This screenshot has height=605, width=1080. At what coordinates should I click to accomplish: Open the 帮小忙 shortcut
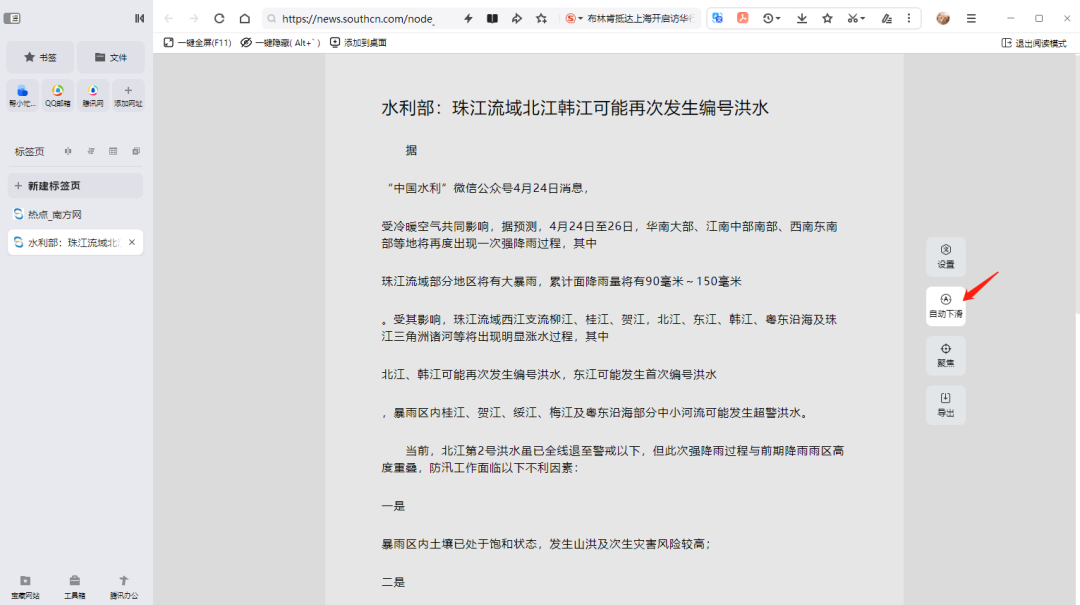(x=23, y=95)
